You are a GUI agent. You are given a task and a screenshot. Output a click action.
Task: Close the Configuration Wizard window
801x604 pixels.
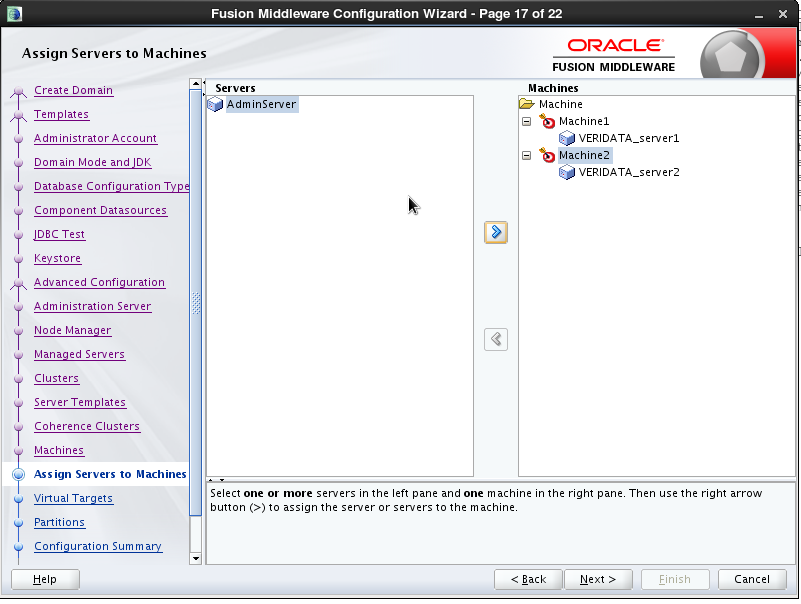pos(783,14)
